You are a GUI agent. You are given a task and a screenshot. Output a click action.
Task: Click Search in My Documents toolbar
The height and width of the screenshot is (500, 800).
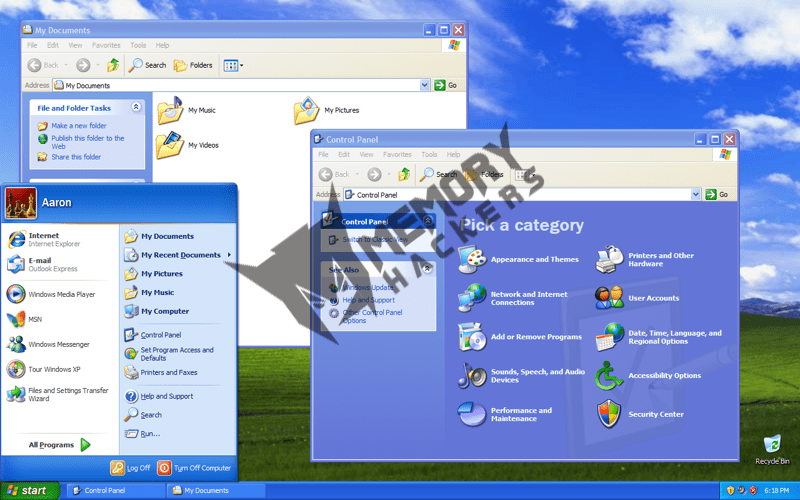(x=147, y=65)
